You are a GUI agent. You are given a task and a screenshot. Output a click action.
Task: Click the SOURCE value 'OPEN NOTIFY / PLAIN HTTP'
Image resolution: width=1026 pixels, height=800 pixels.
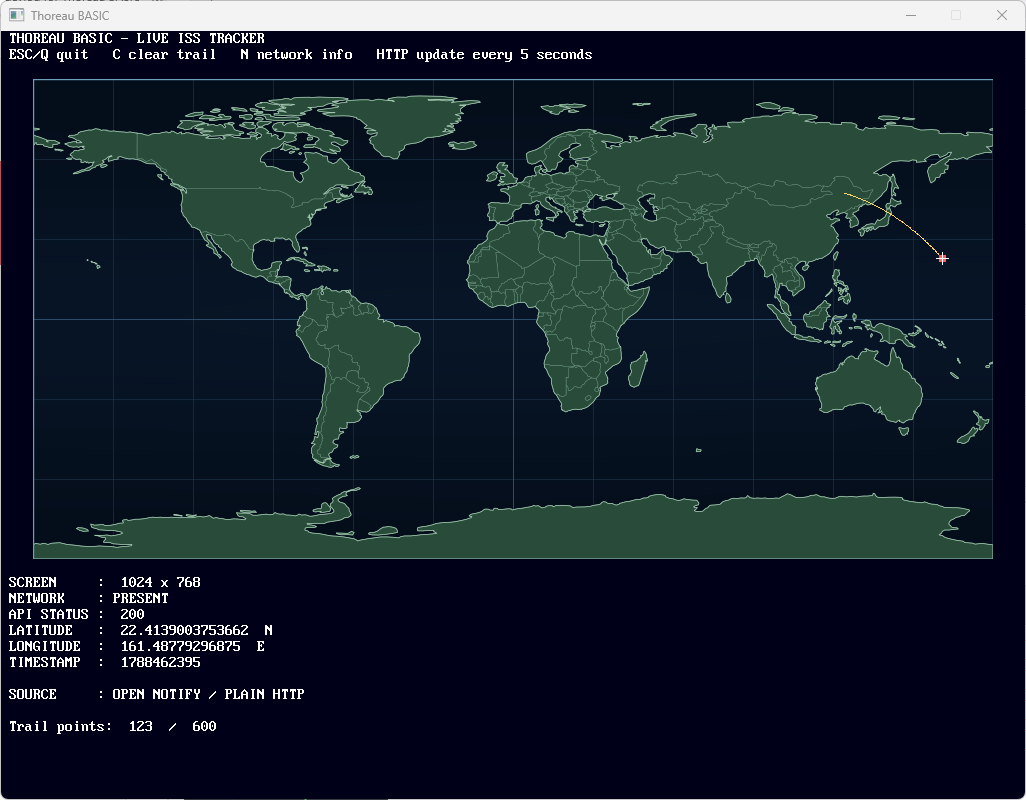coord(208,694)
